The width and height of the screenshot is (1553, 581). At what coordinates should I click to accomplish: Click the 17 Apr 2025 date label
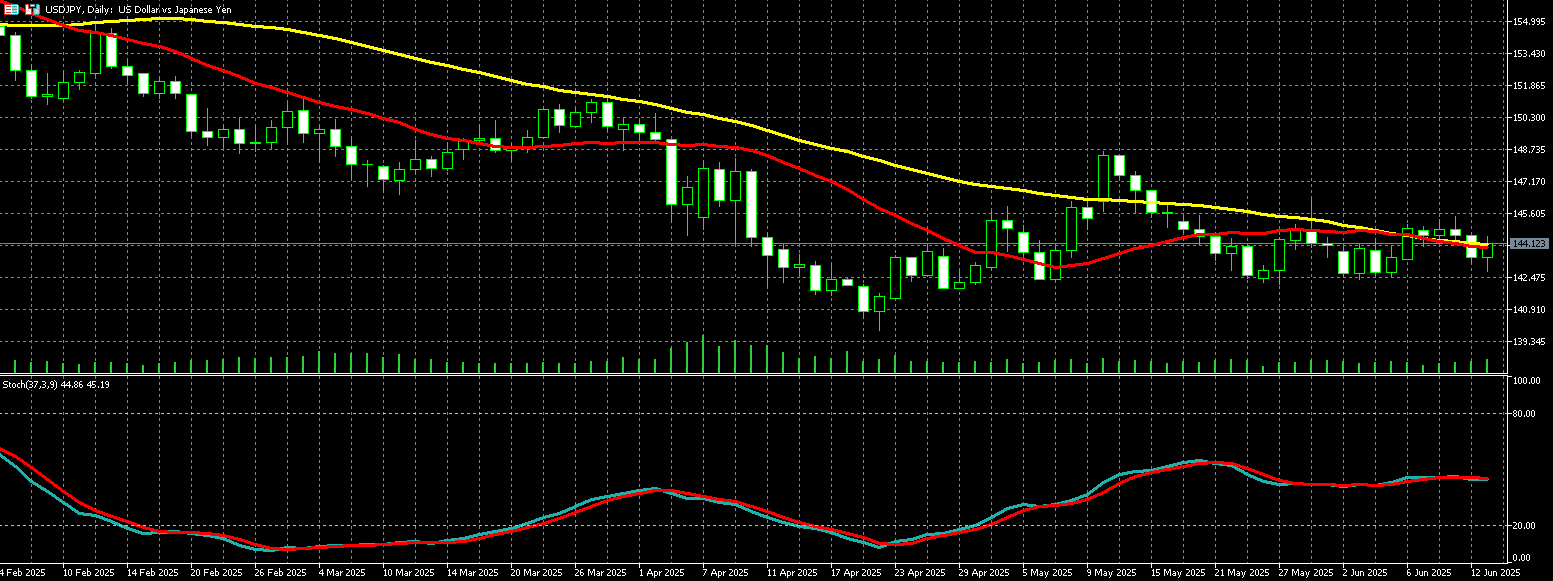pyautogui.click(x=856, y=574)
